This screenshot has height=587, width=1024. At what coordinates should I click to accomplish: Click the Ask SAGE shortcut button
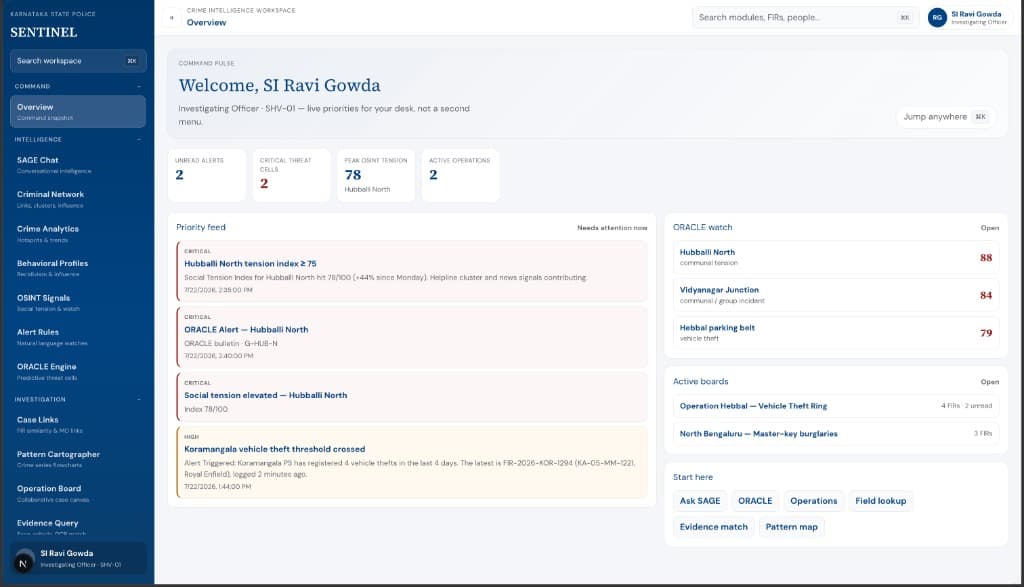699,501
